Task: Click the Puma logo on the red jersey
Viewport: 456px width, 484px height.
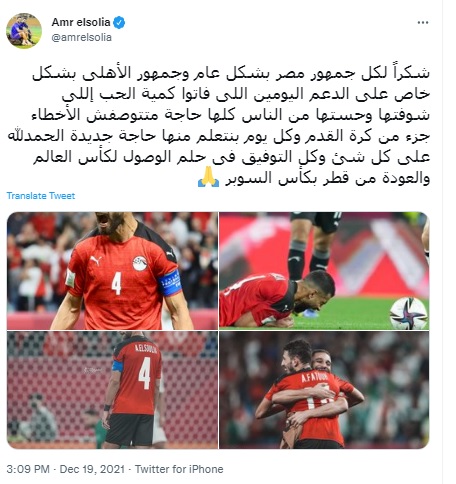Action: [x=96, y=260]
